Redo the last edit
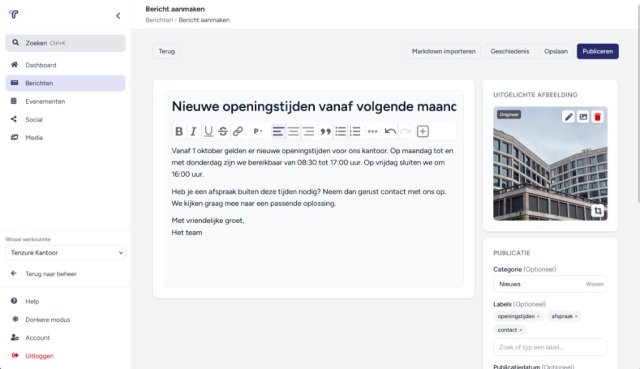Screen dimensions: 640x369 (405, 131)
